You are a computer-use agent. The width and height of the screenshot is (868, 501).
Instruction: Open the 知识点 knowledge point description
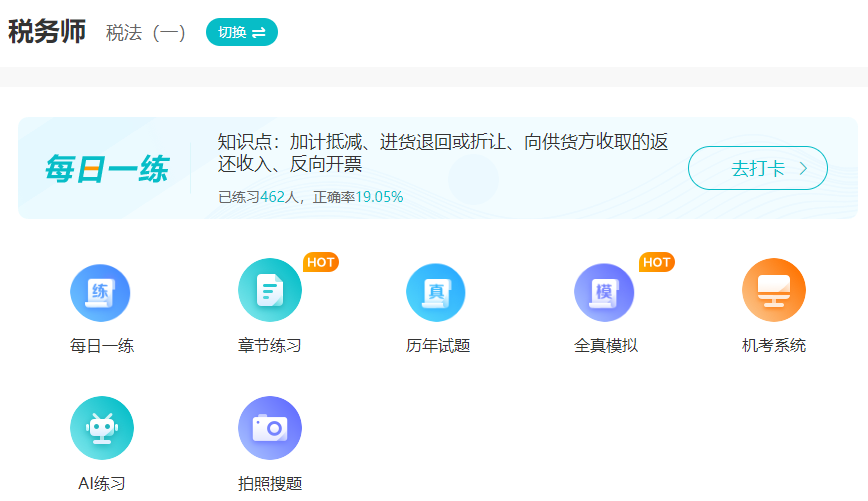pos(442,152)
